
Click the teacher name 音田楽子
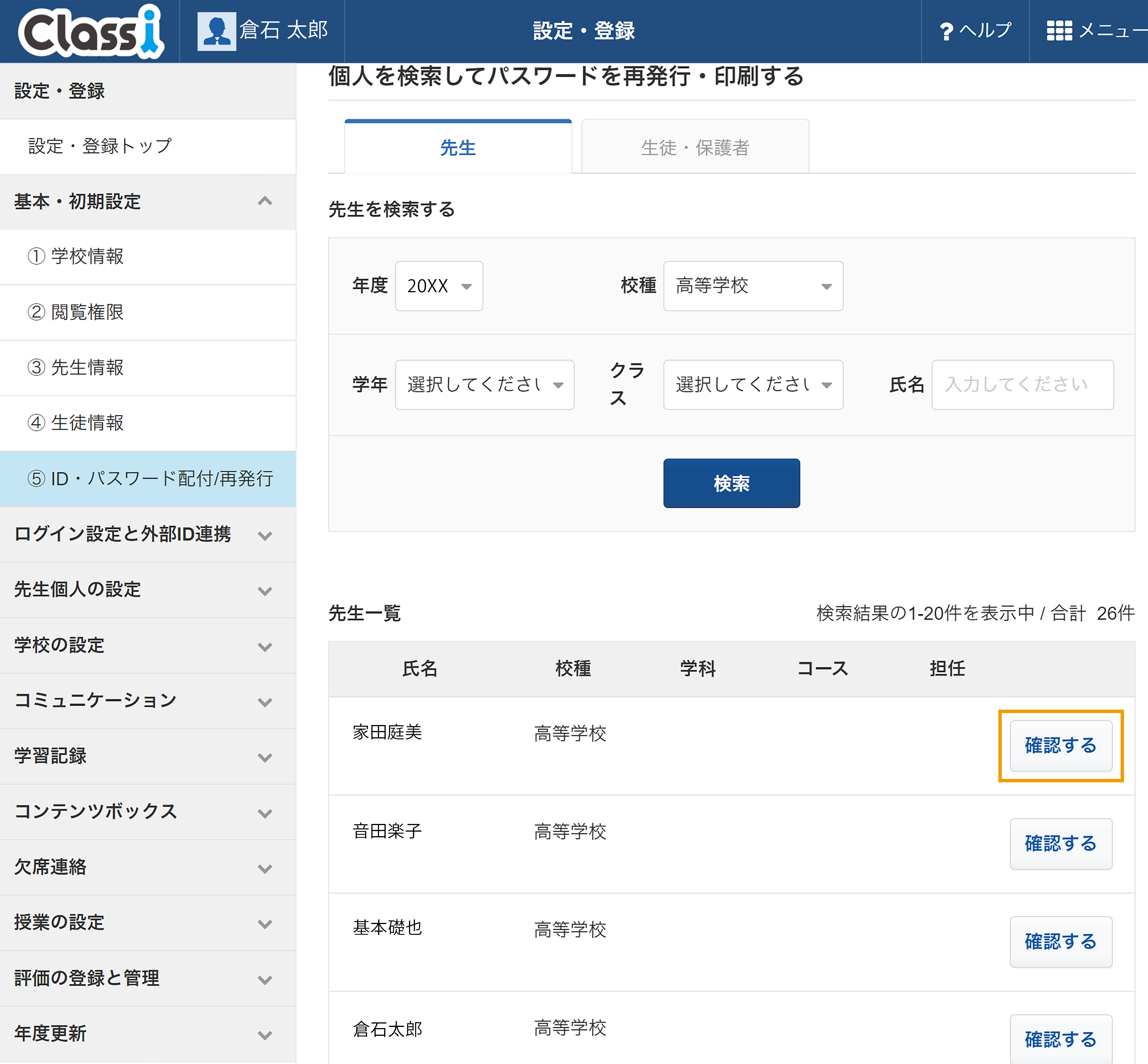coord(387,831)
